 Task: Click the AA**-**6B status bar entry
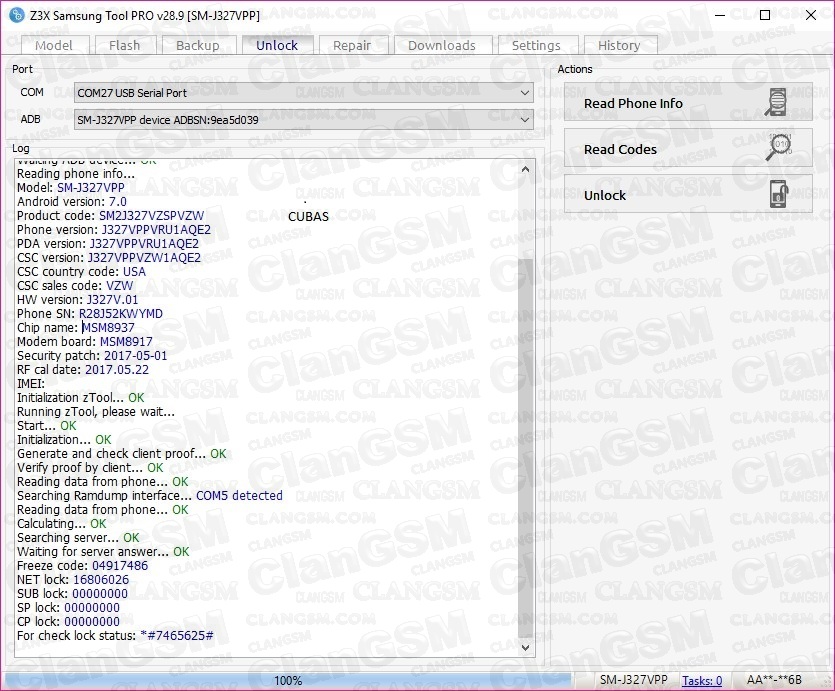774,680
